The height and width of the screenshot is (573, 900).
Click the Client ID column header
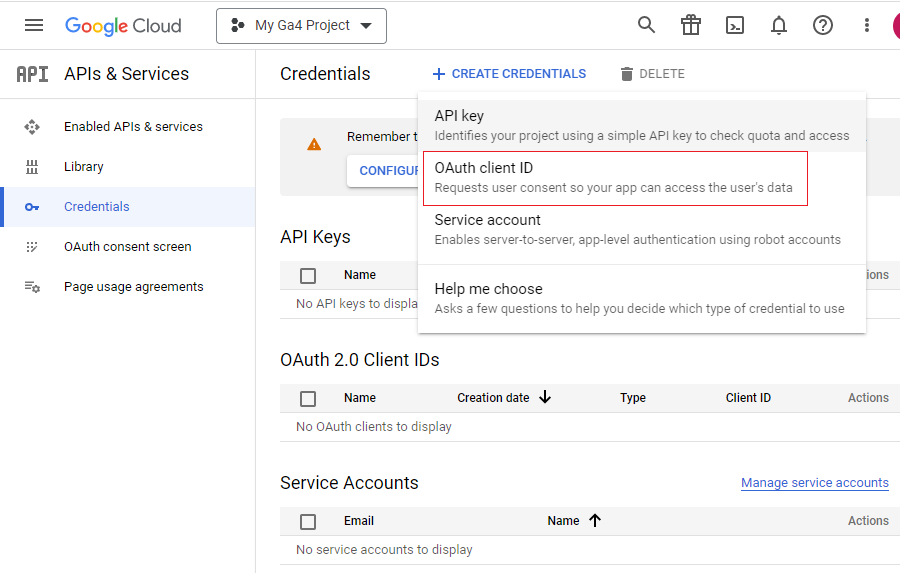coord(748,398)
